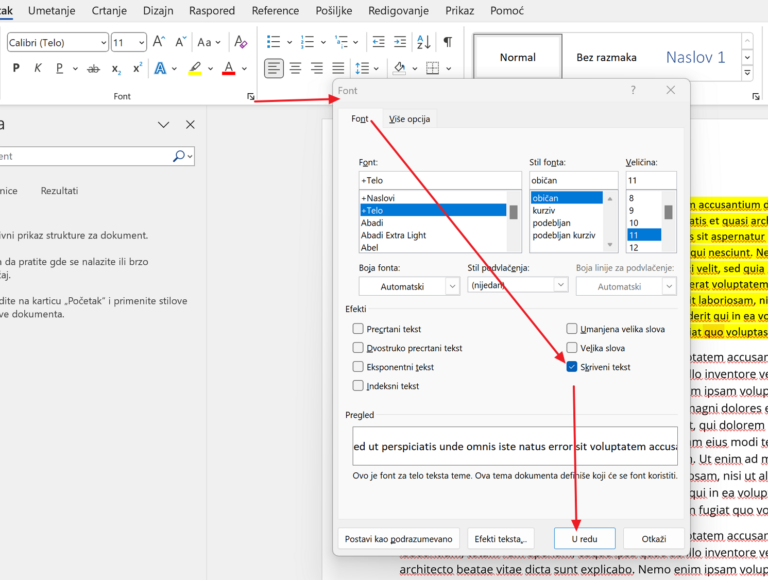Center text alignment icon
The width and height of the screenshot is (768, 580).
[295, 68]
